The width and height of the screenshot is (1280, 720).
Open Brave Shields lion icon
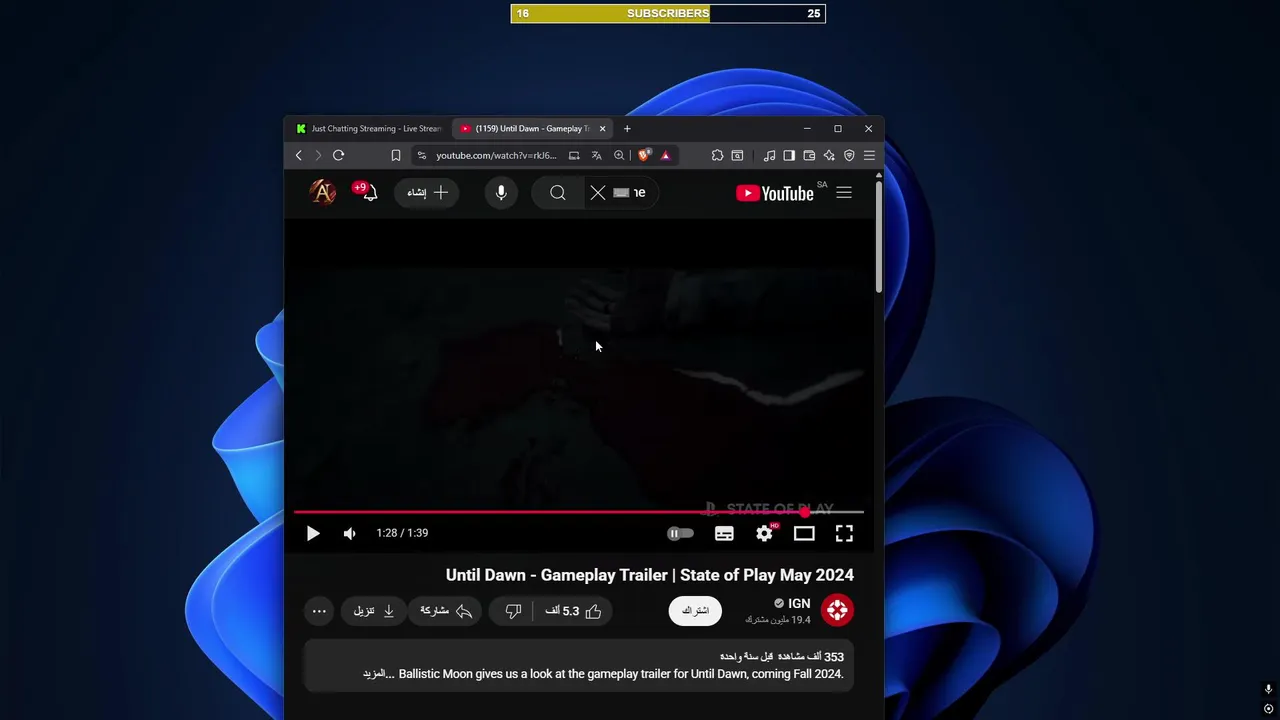pyautogui.click(x=645, y=155)
